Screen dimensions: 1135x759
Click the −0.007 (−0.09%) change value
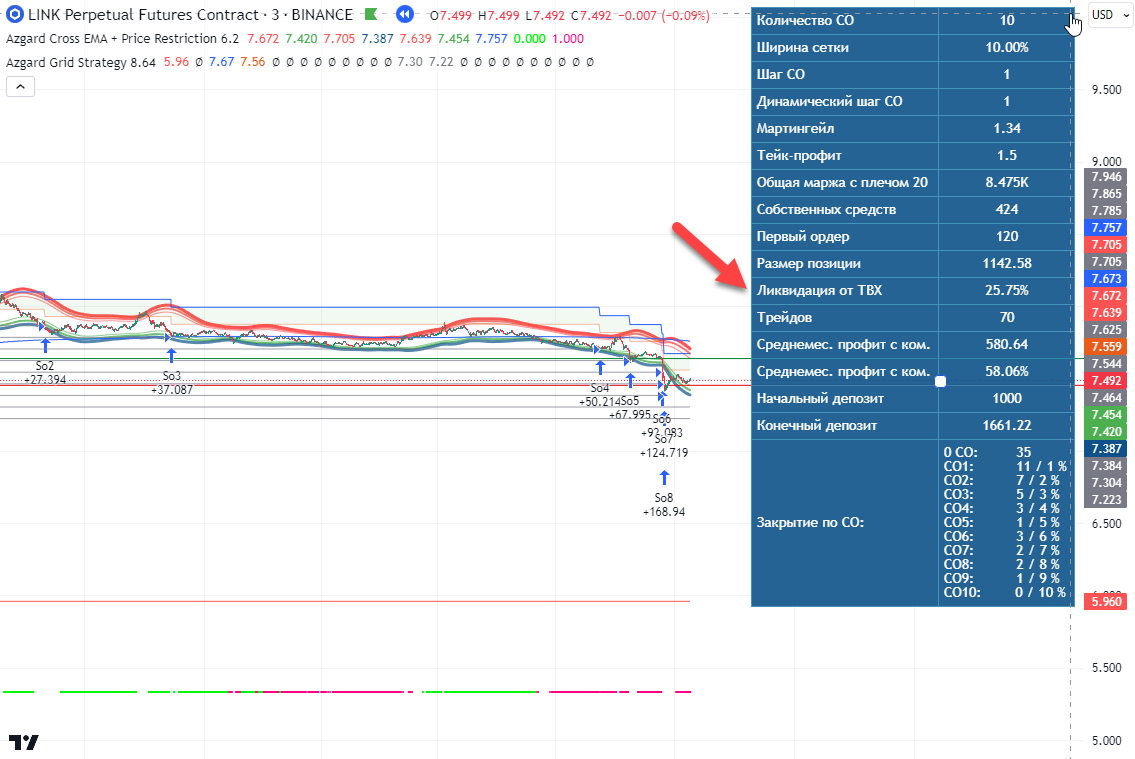point(663,15)
